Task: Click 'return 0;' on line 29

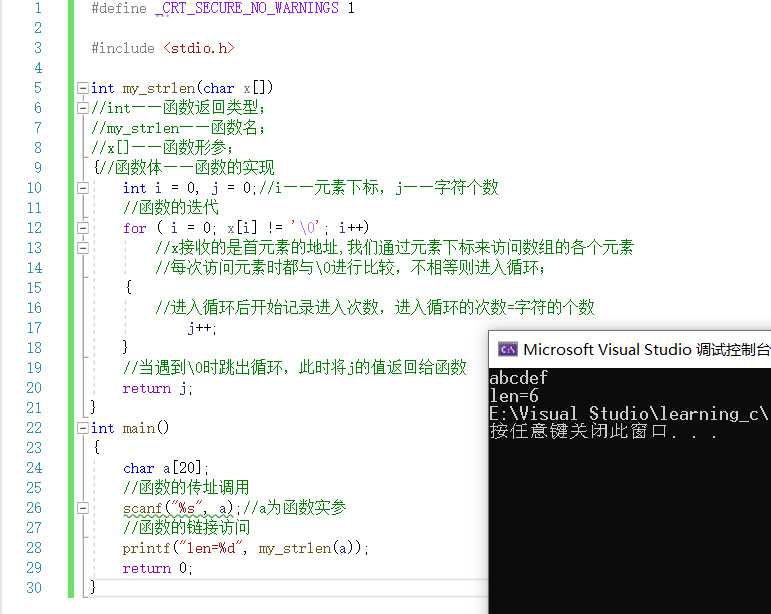Action: 157,568
